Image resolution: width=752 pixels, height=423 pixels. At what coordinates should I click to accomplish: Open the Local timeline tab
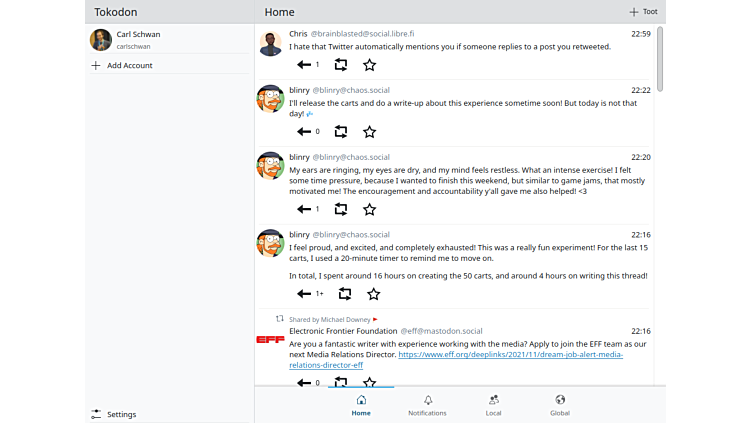(x=493, y=405)
